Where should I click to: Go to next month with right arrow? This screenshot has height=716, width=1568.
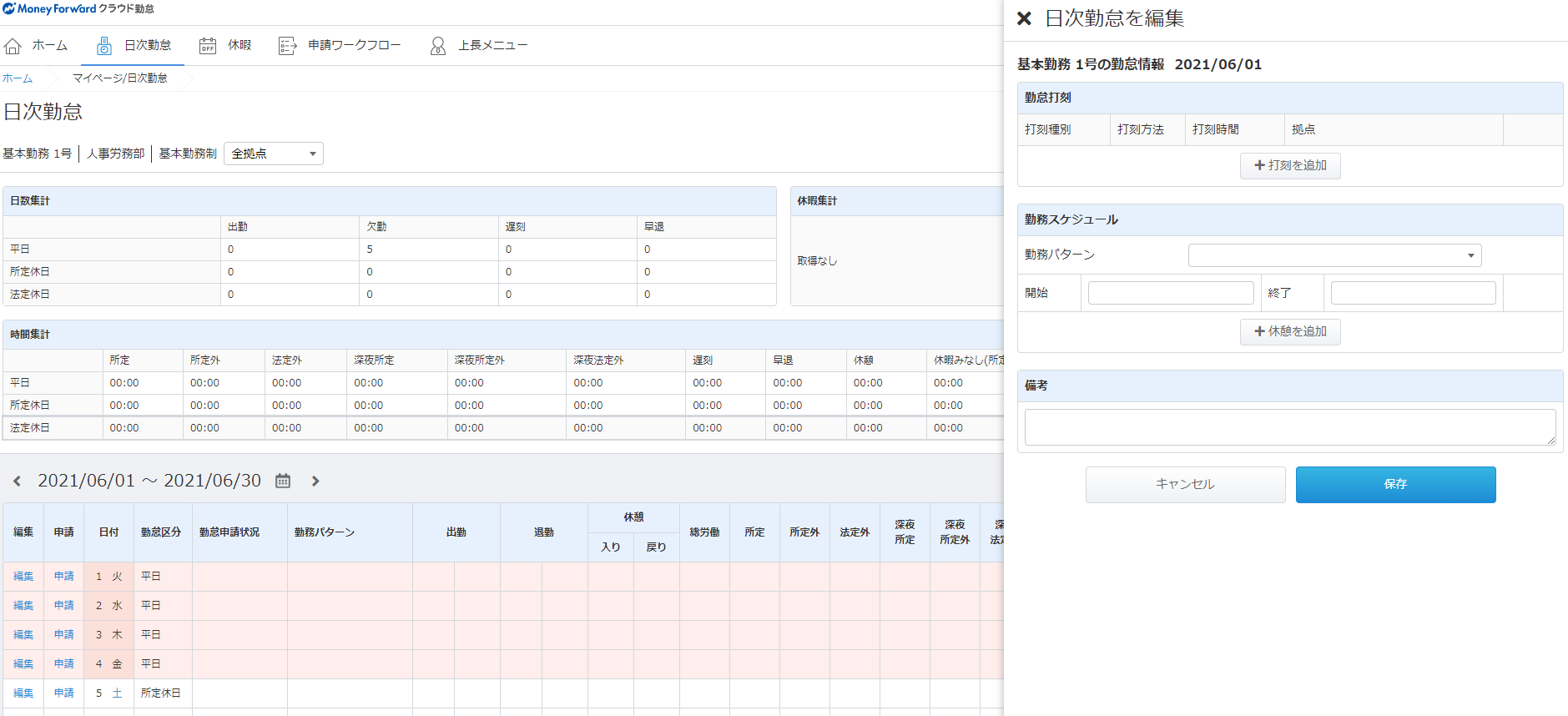(x=315, y=481)
